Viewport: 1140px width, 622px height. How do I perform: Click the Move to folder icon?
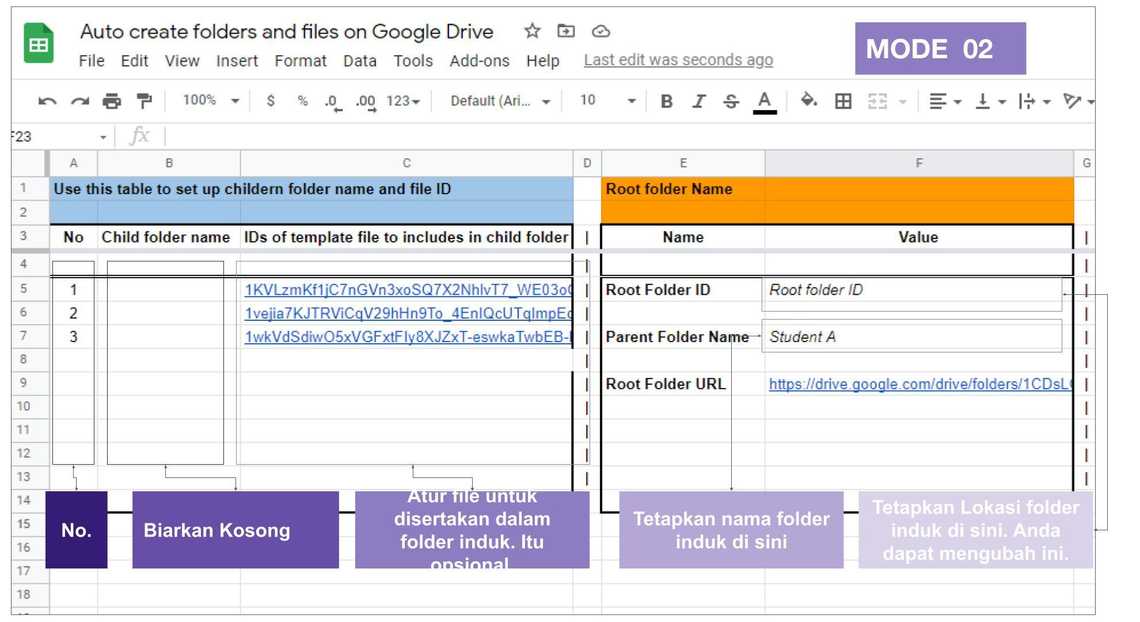pyautogui.click(x=566, y=31)
